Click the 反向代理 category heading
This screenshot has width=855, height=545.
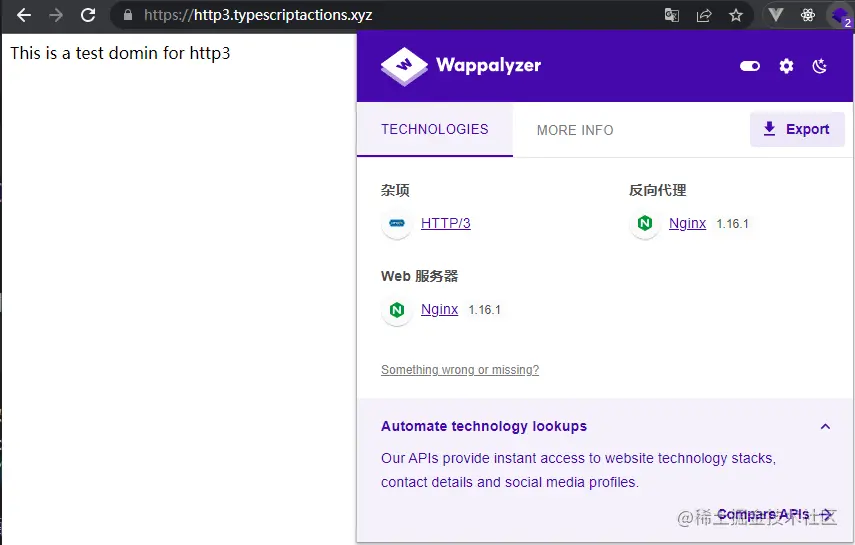coord(658,190)
